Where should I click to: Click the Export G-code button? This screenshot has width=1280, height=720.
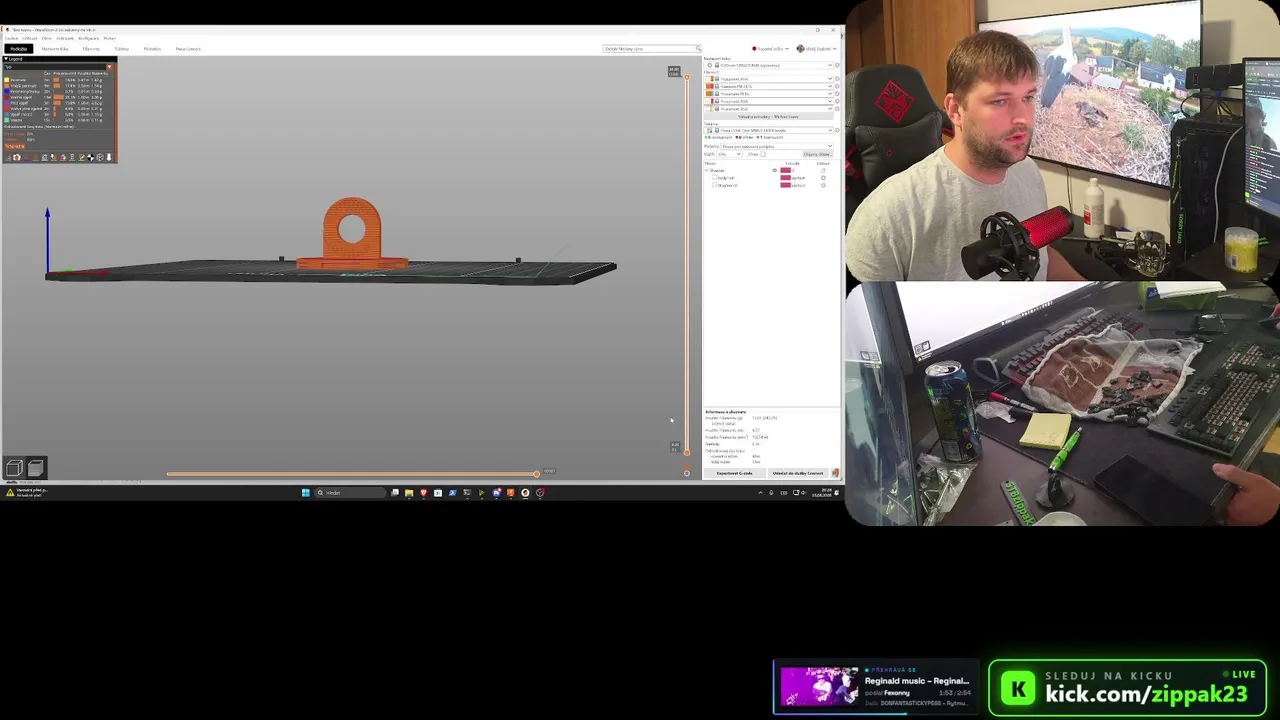[735, 473]
